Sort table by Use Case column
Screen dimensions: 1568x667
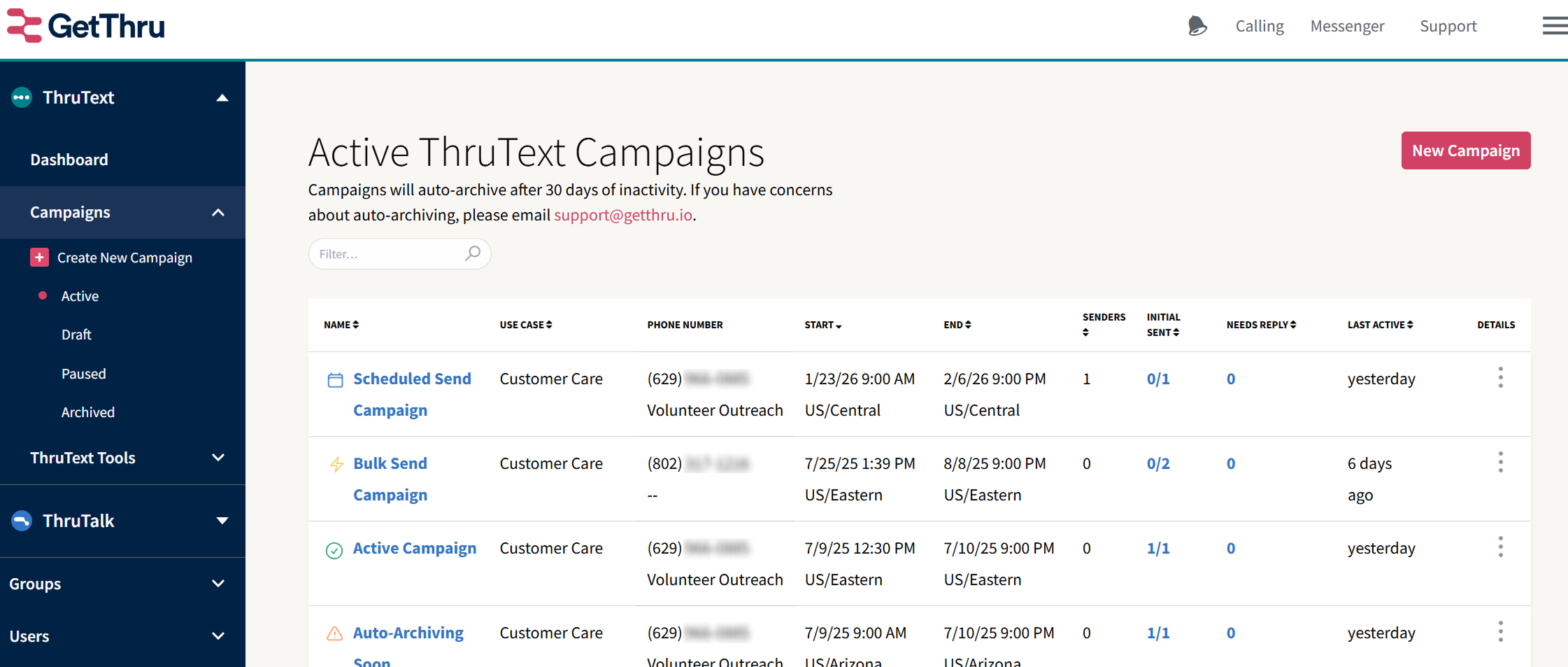coord(526,325)
